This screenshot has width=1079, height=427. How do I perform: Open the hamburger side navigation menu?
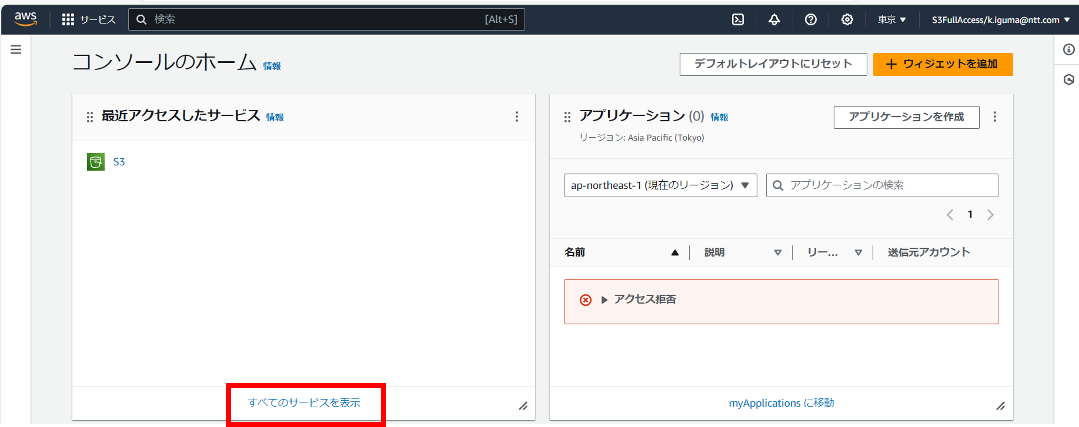(x=16, y=49)
